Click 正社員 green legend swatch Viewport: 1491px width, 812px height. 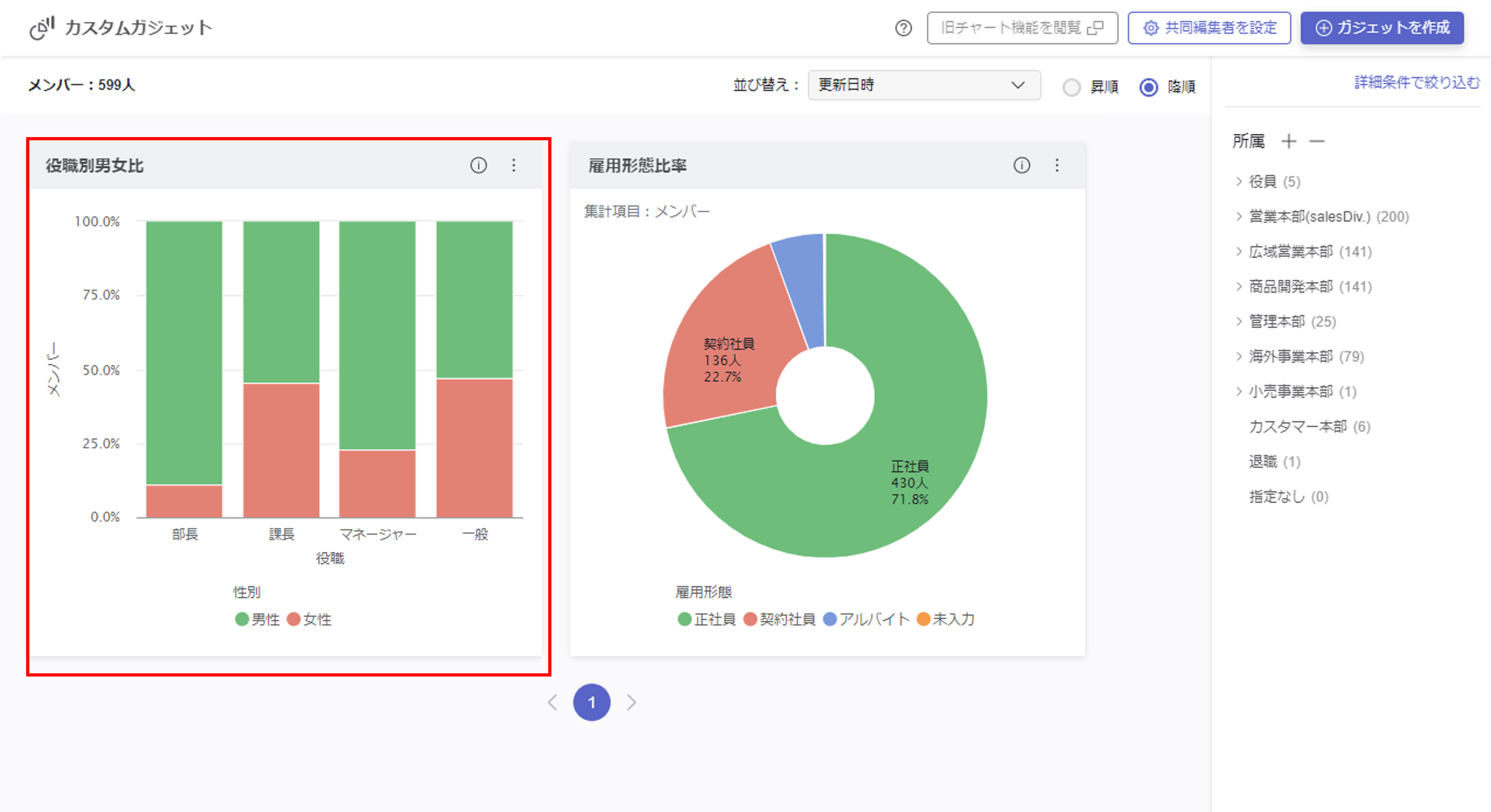click(685, 619)
